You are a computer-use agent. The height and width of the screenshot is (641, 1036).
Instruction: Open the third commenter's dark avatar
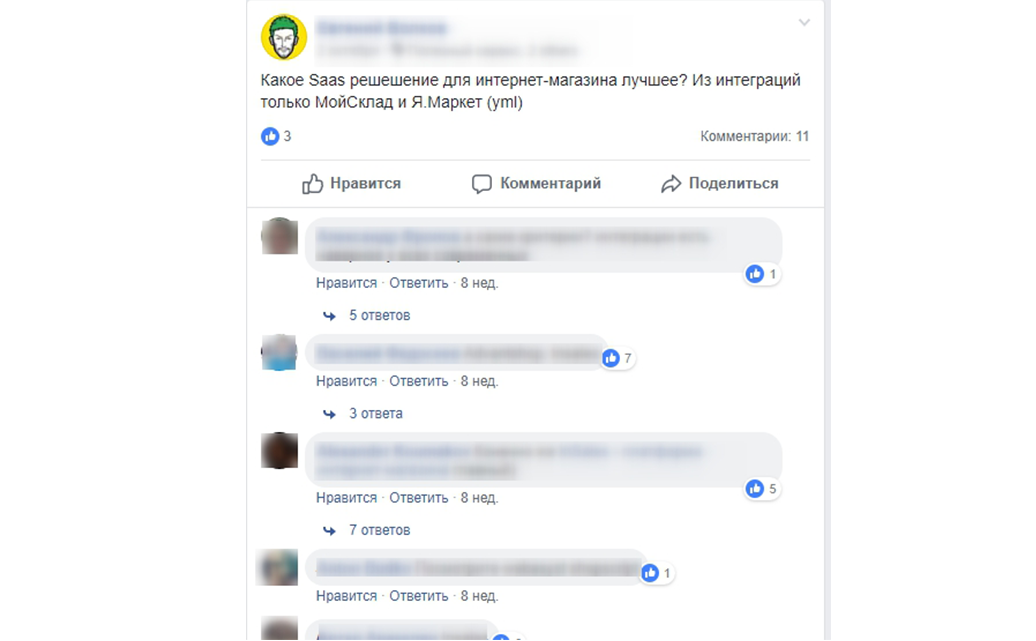[x=279, y=451]
